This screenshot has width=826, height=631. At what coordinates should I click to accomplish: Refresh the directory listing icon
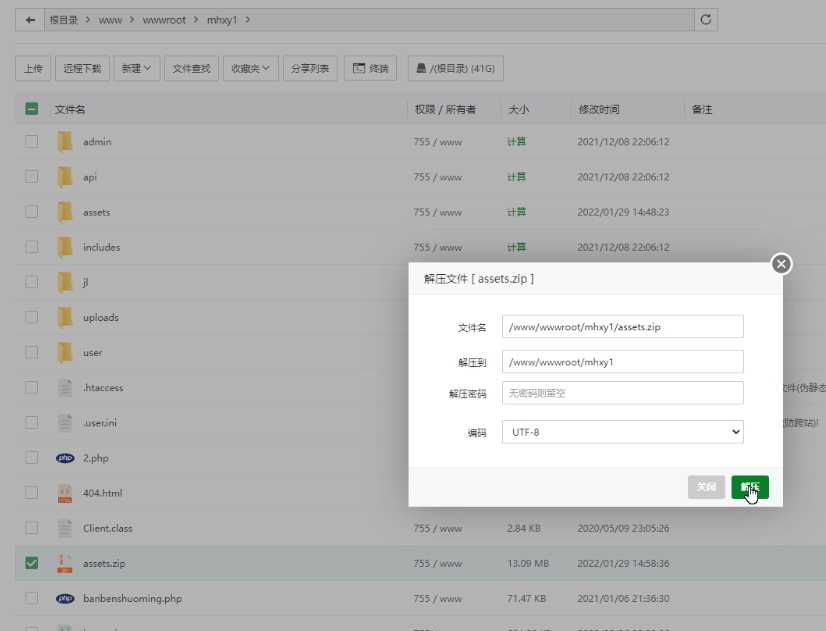(x=706, y=20)
